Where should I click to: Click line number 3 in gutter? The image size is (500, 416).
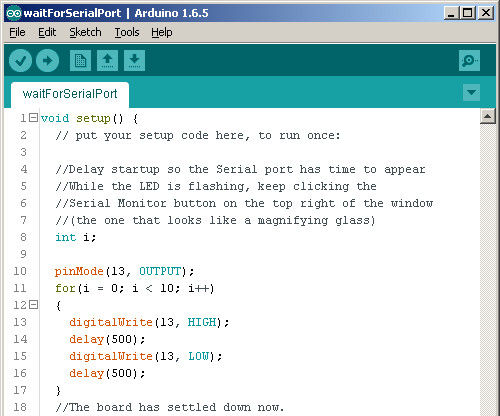pos(23,152)
